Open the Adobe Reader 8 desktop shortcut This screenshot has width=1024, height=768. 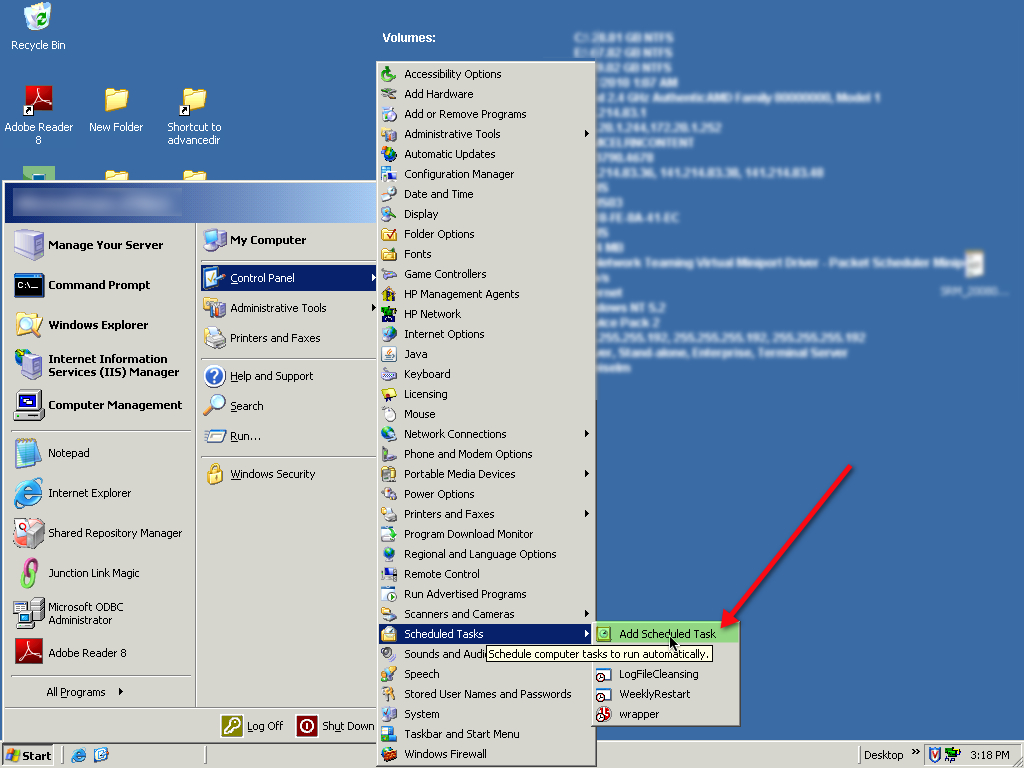[x=38, y=100]
